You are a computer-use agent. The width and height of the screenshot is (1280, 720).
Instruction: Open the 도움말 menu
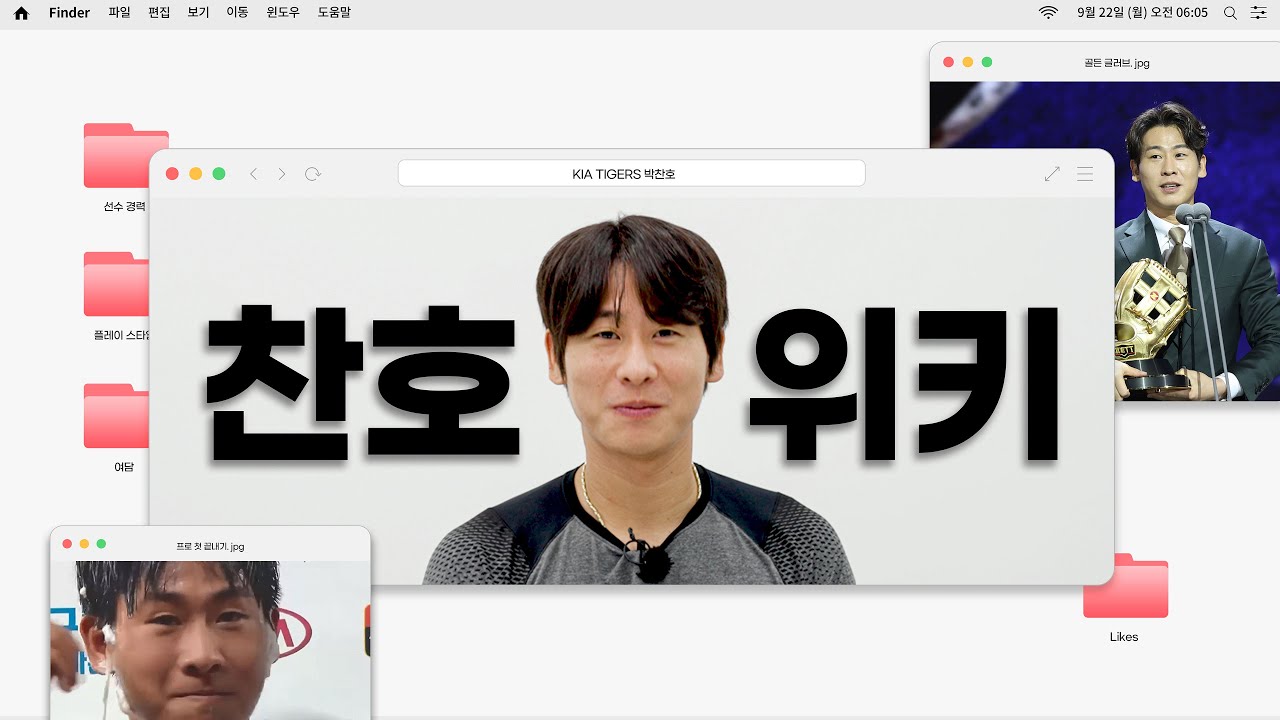334,13
